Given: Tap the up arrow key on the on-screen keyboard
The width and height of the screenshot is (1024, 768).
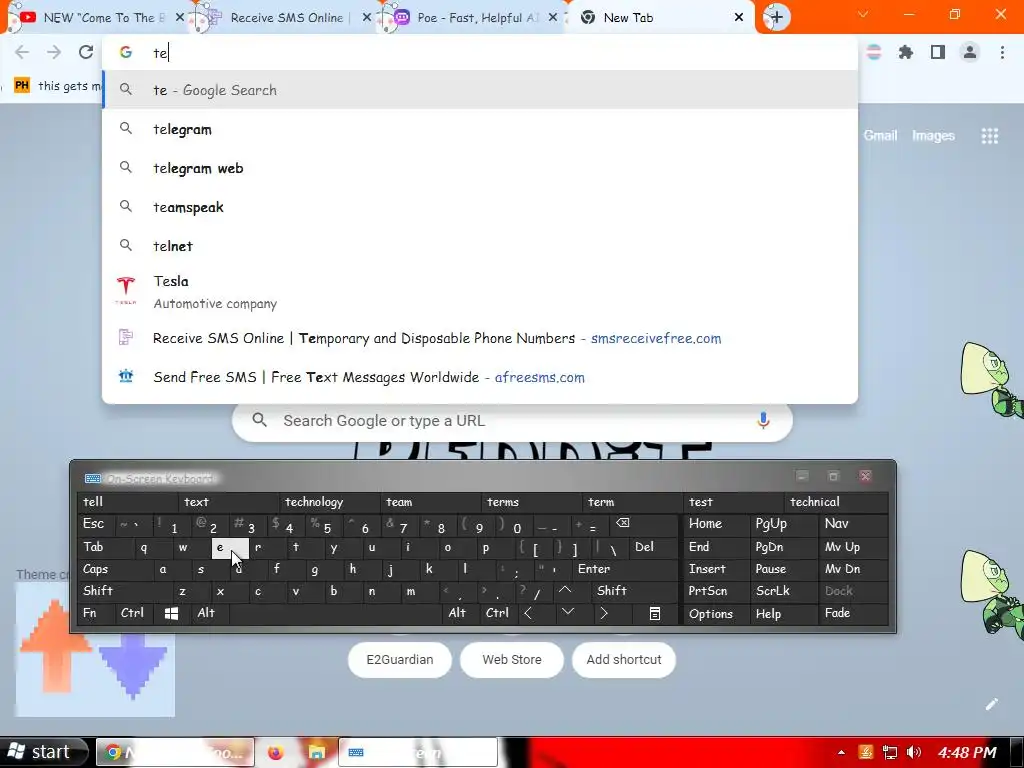Looking at the screenshot, I should [565, 590].
